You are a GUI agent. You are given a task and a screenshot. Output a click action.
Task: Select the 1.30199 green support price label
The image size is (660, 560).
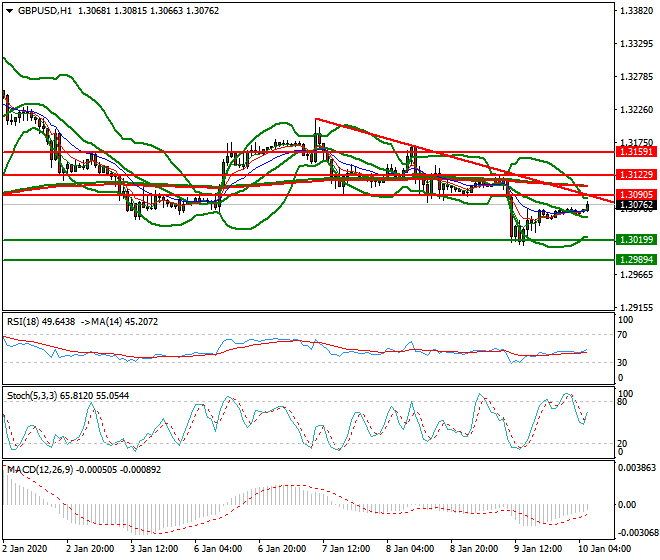[636, 240]
